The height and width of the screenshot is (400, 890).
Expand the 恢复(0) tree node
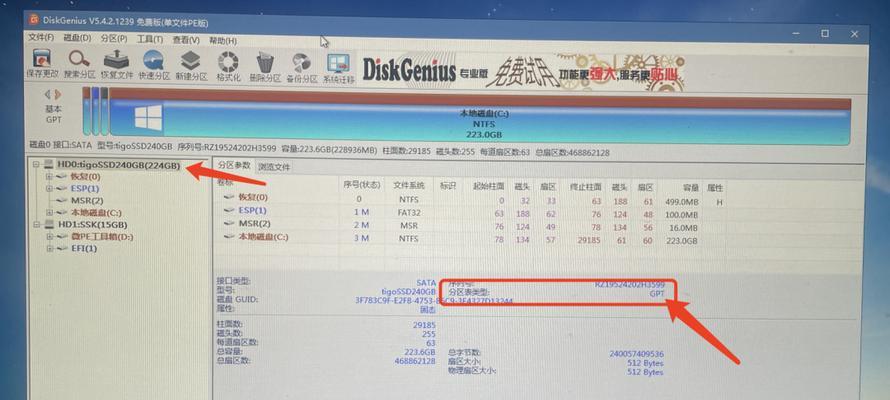49,176
